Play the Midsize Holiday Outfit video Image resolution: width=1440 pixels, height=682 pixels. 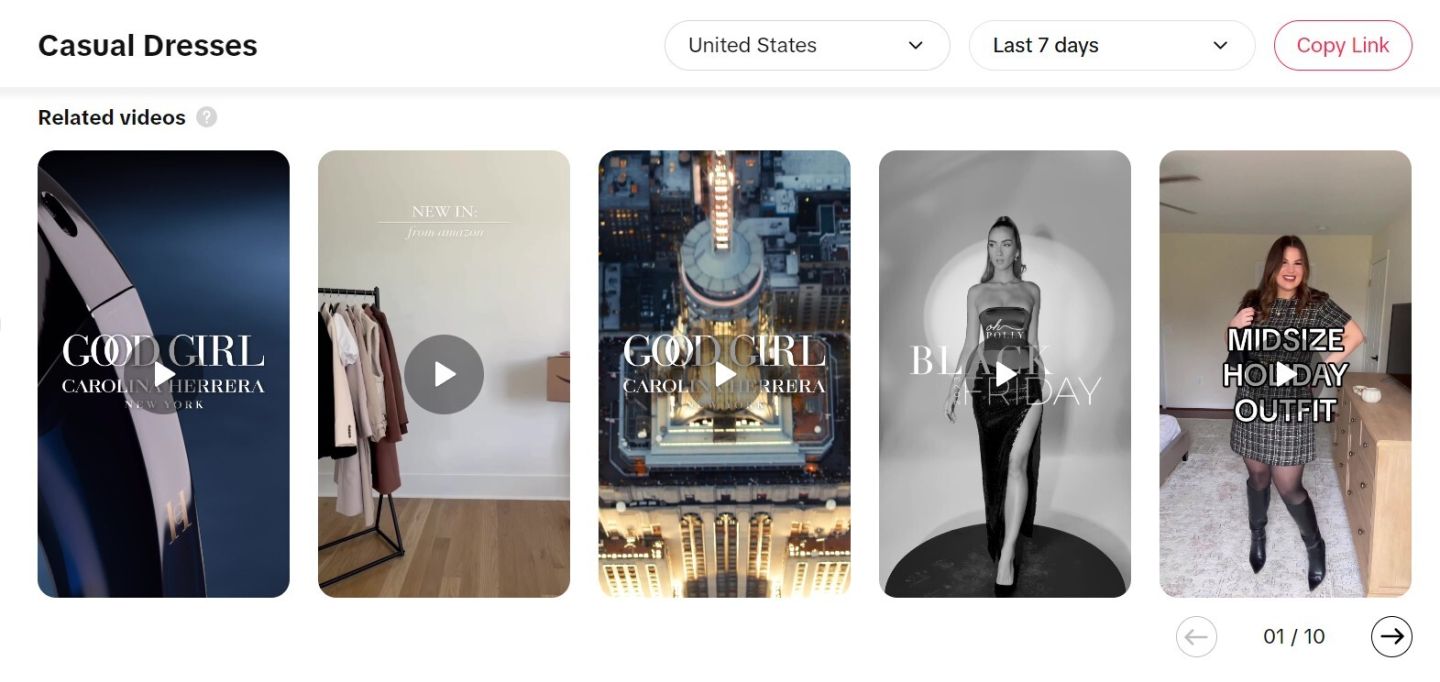(x=1285, y=374)
